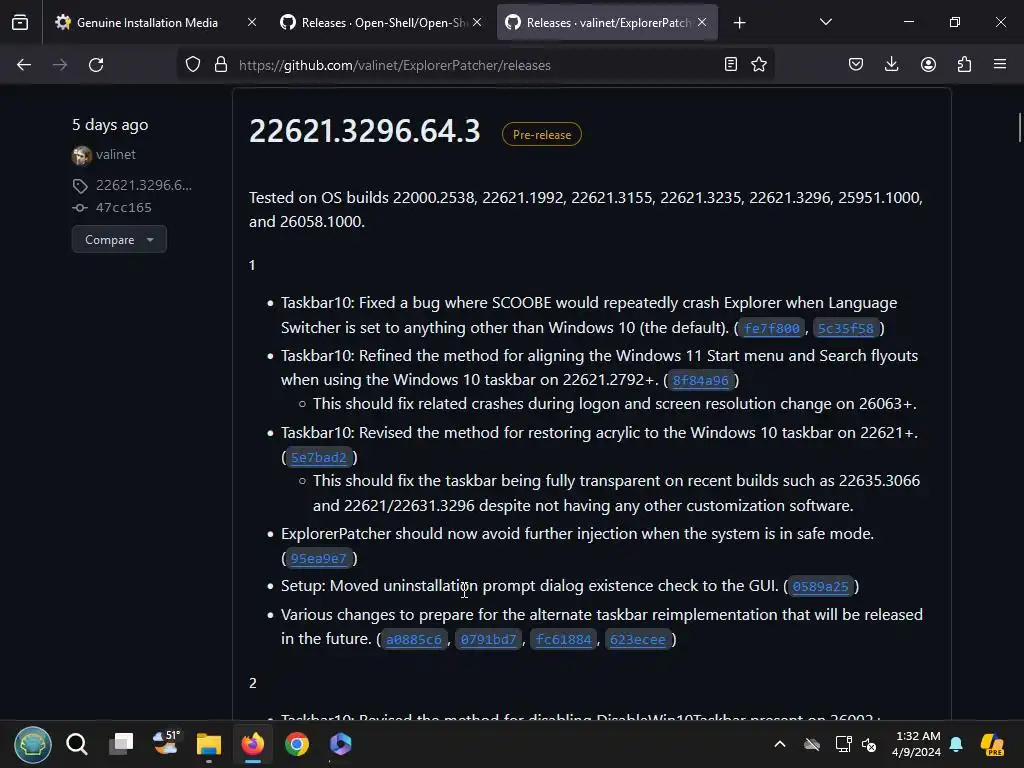Click the Pre-release badge

point(541,135)
